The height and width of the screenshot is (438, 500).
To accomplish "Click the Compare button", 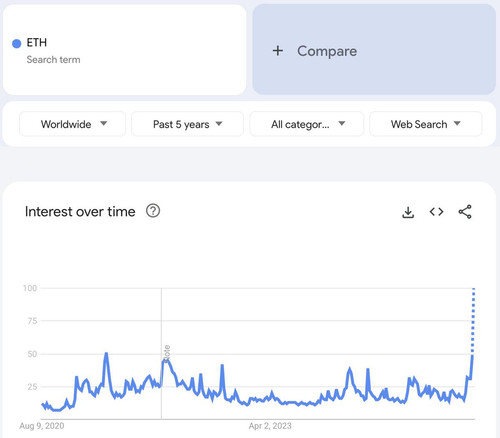I will pos(374,50).
